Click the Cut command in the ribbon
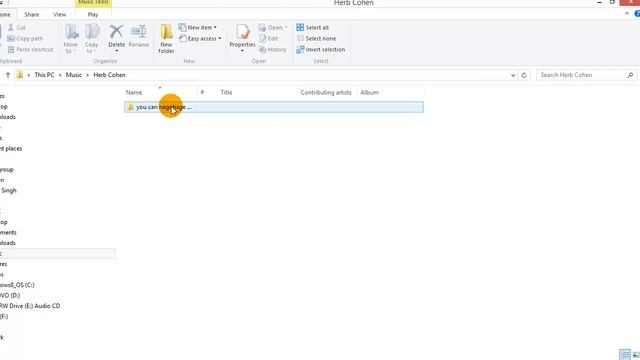 point(17,27)
